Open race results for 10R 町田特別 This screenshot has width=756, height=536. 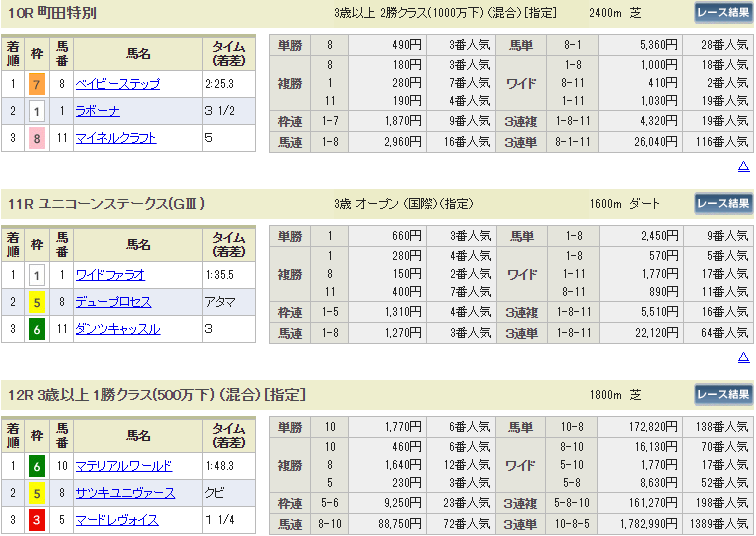pos(723,13)
